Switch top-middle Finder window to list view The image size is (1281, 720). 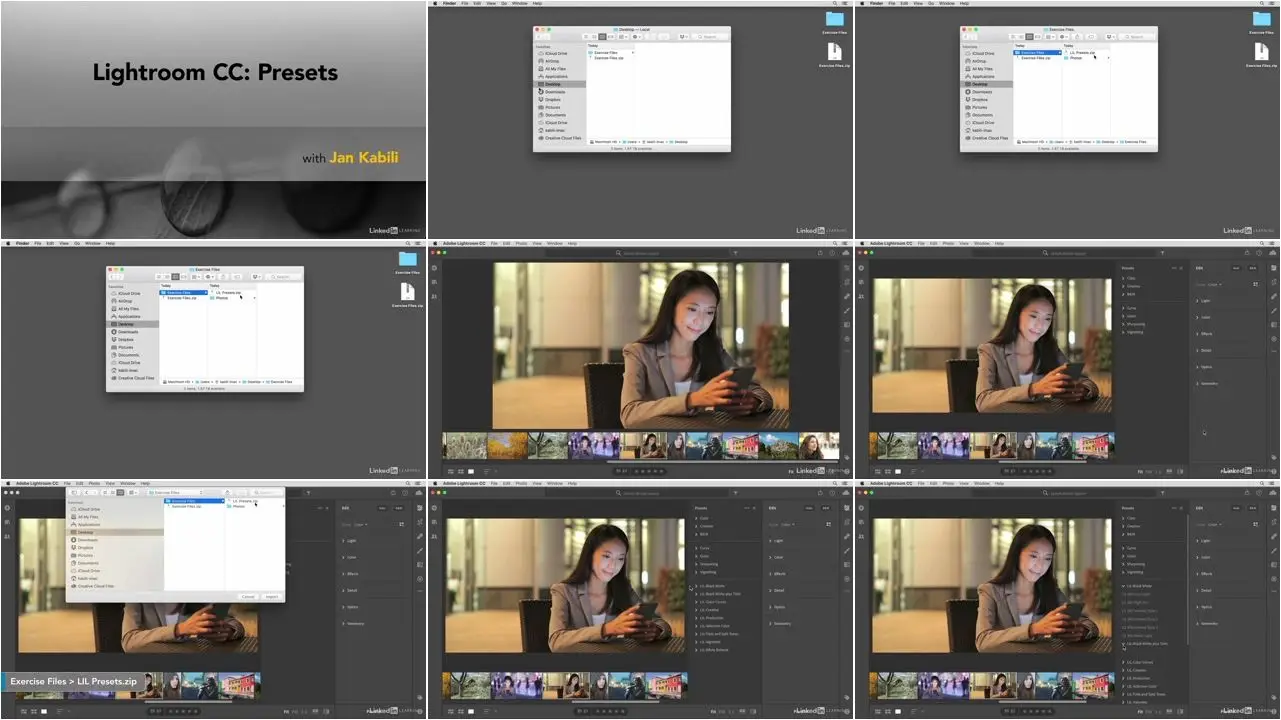[592, 36]
